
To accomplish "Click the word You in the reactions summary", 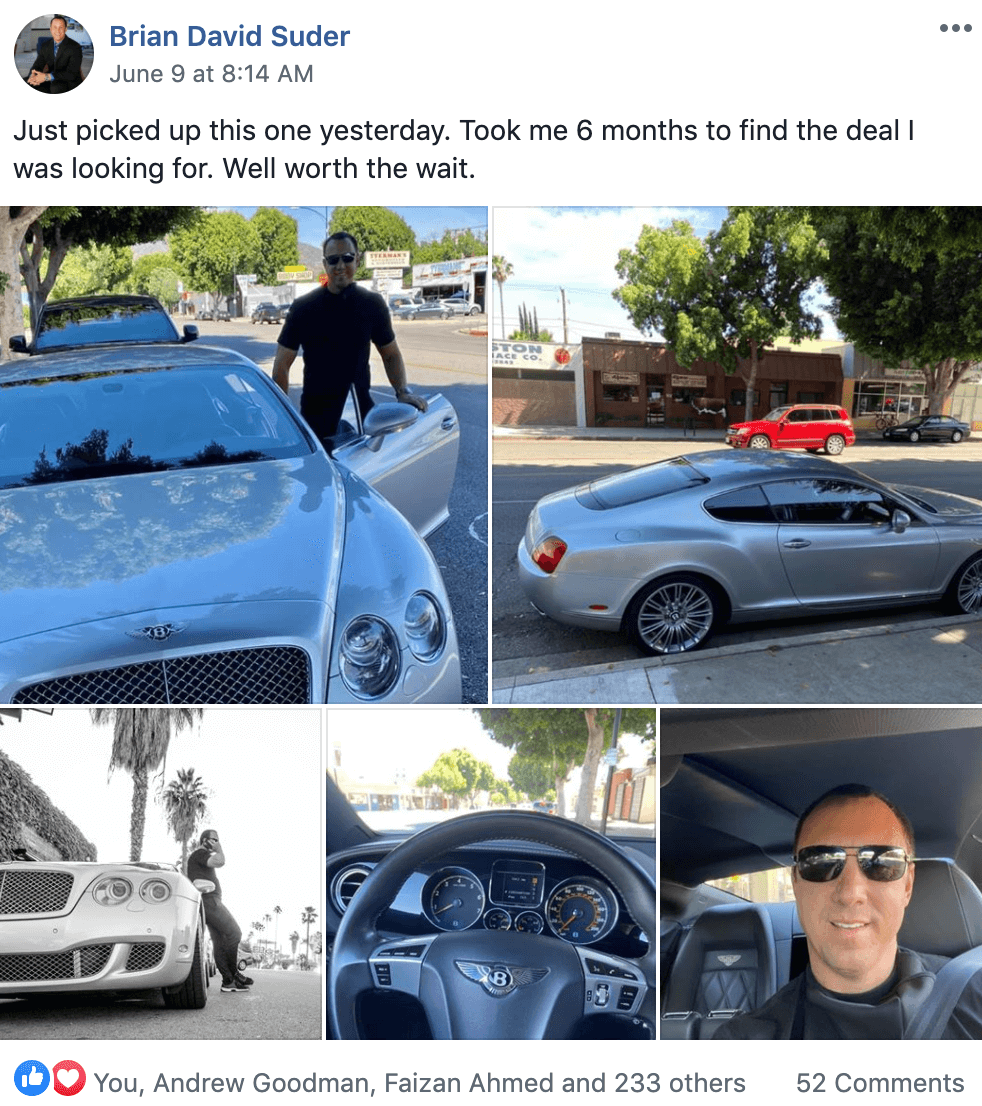I will [x=118, y=1083].
